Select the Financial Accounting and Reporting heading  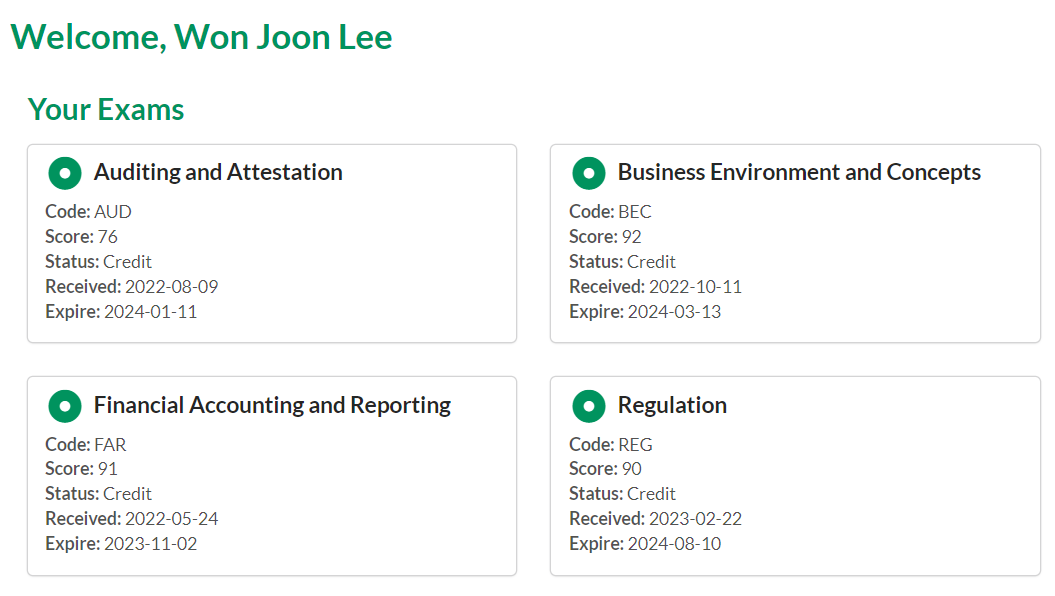pos(272,405)
